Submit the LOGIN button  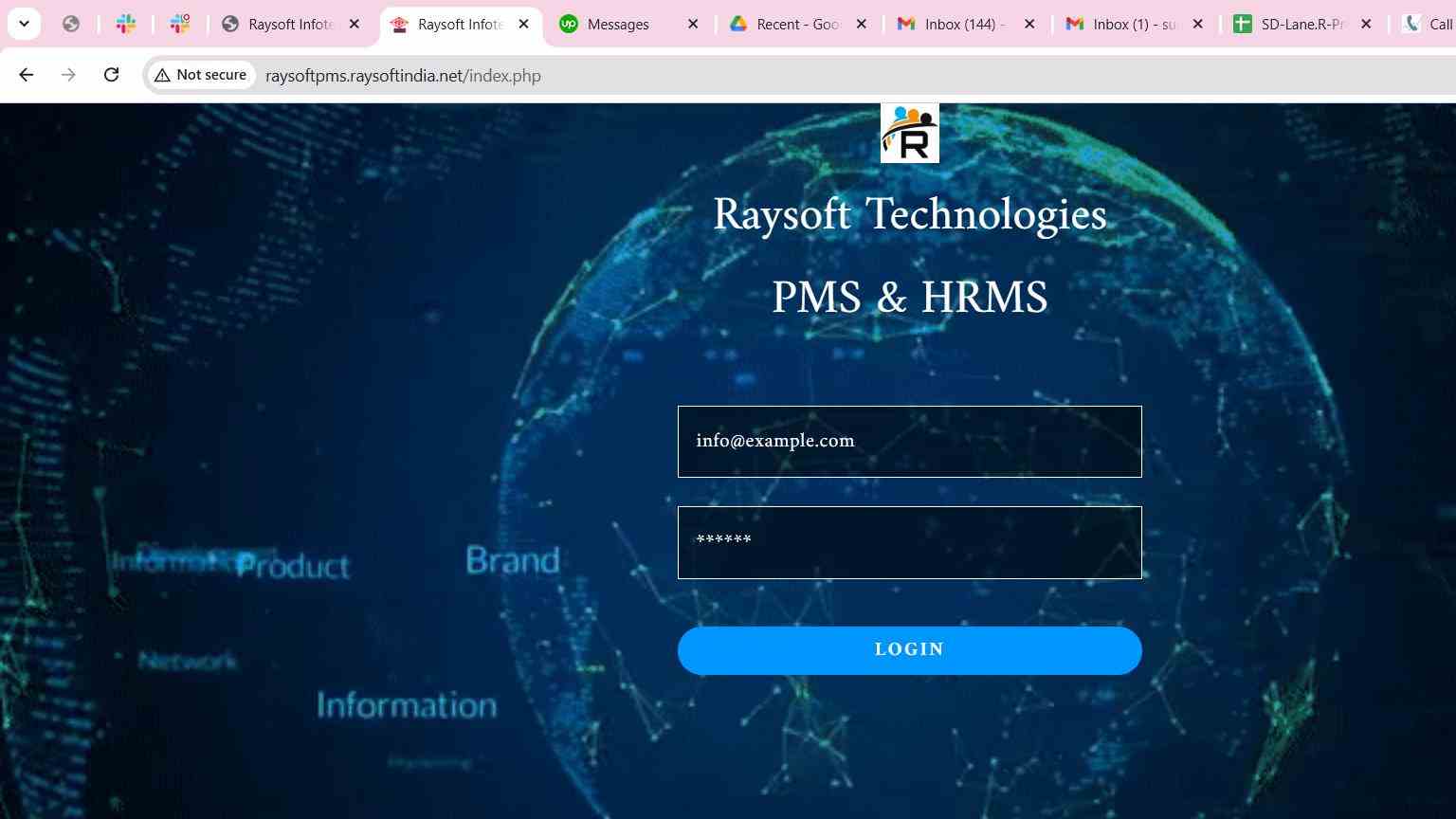[x=909, y=650]
